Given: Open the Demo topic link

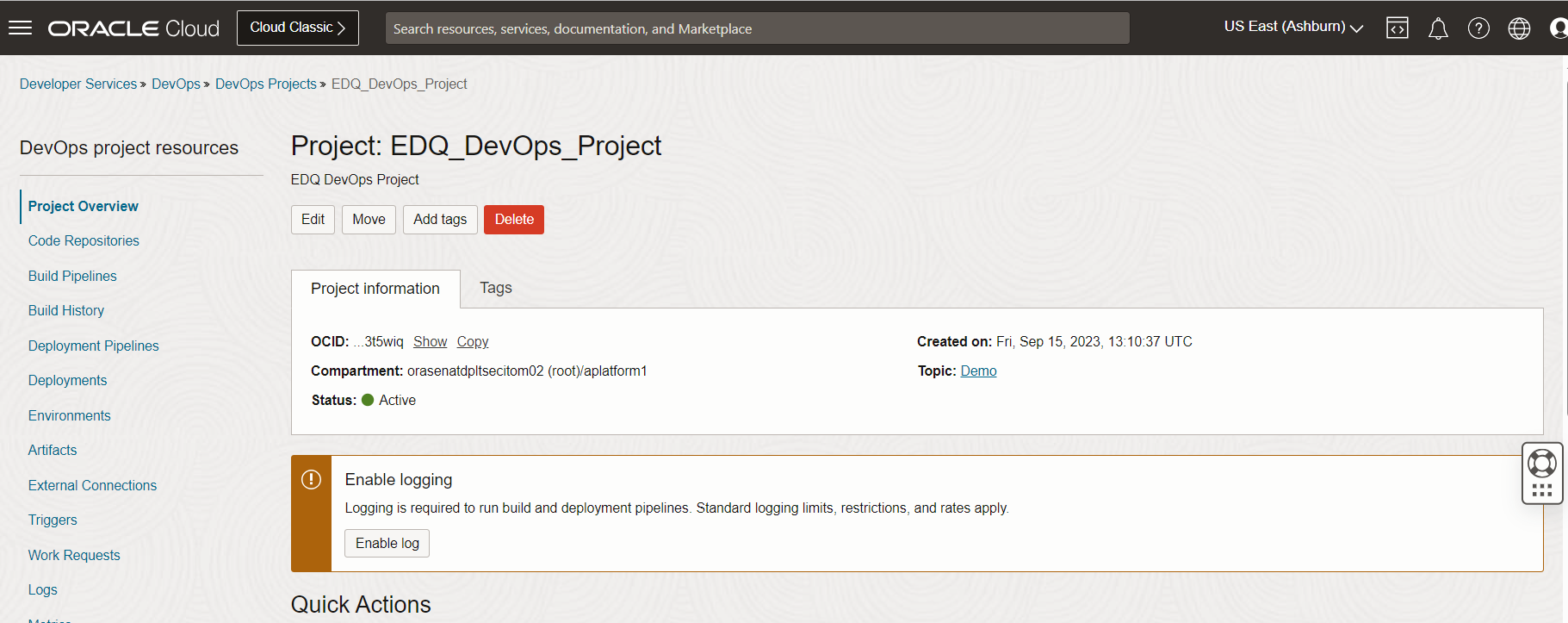Looking at the screenshot, I should click(x=979, y=371).
